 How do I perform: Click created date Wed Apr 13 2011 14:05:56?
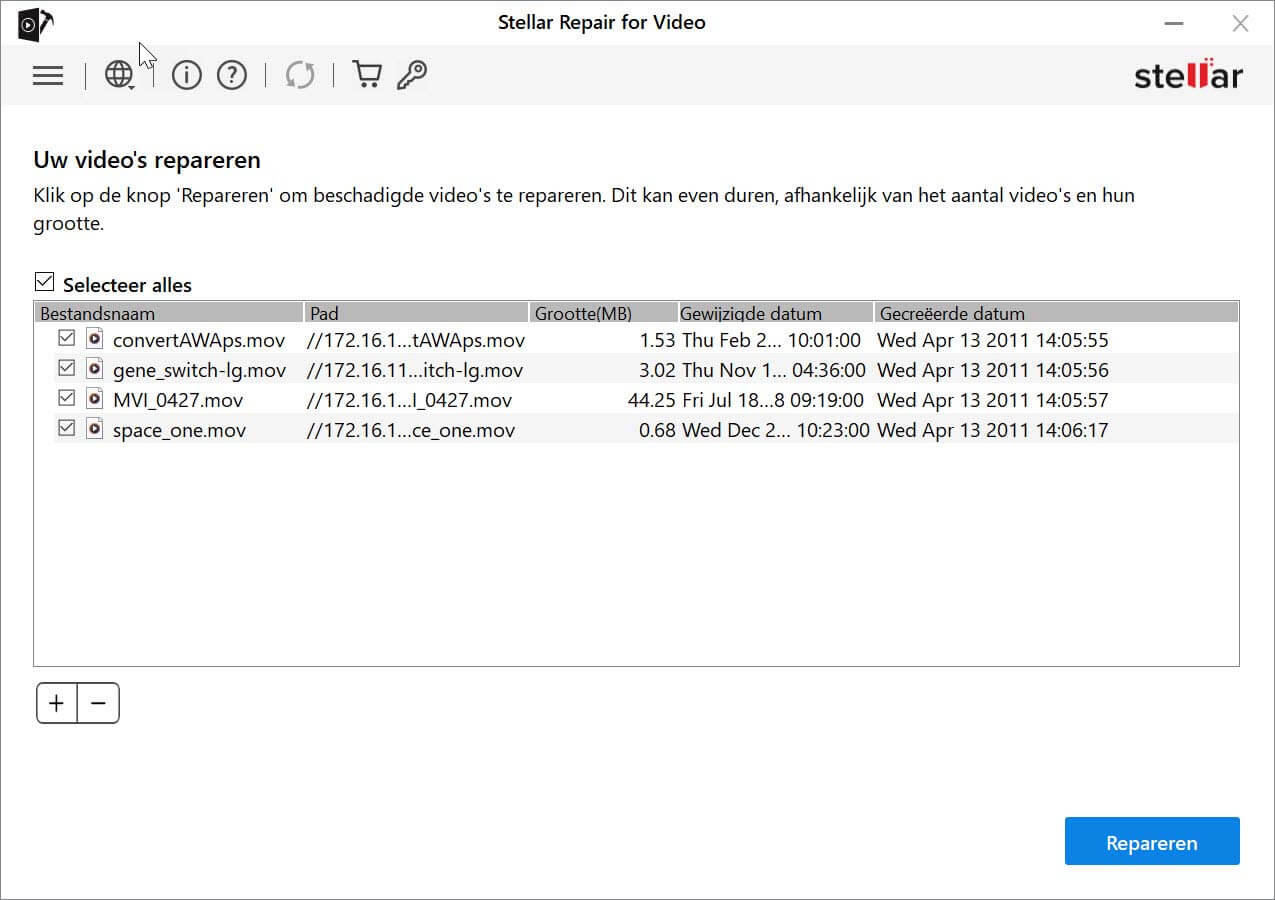[x=993, y=370]
